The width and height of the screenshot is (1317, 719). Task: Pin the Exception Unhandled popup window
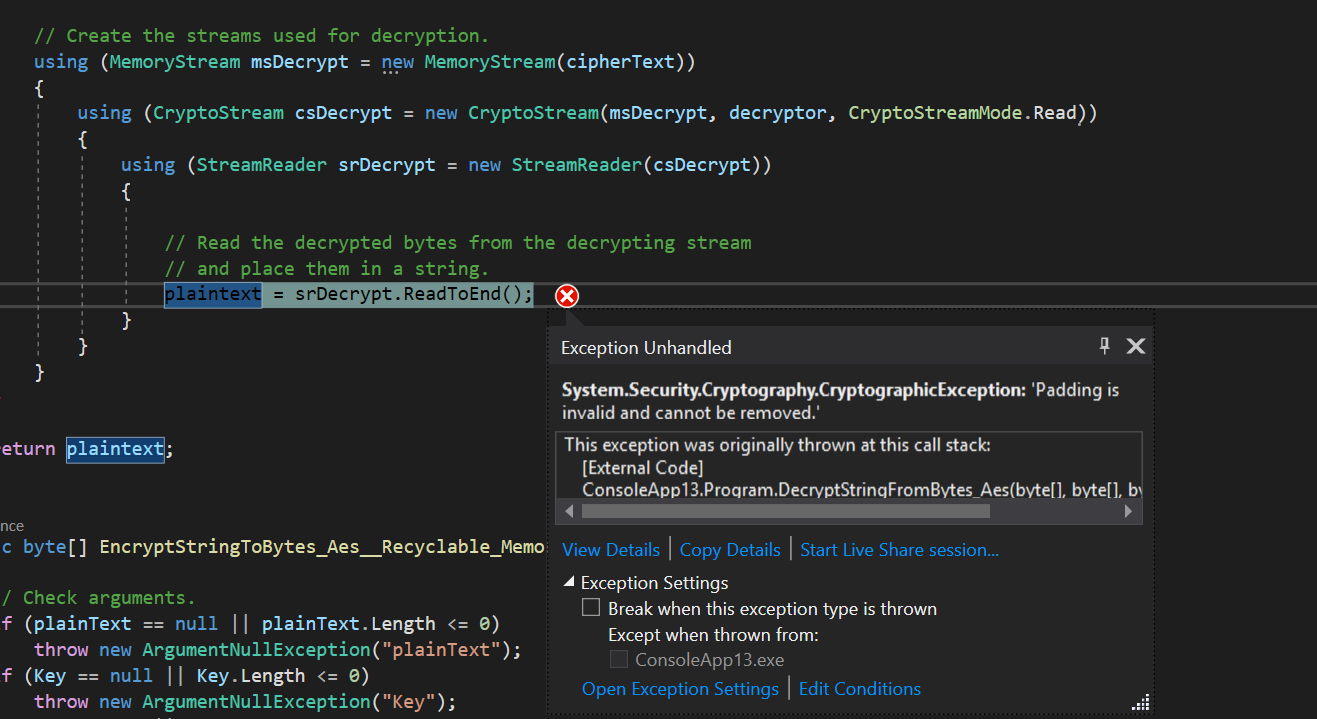(1104, 346)
